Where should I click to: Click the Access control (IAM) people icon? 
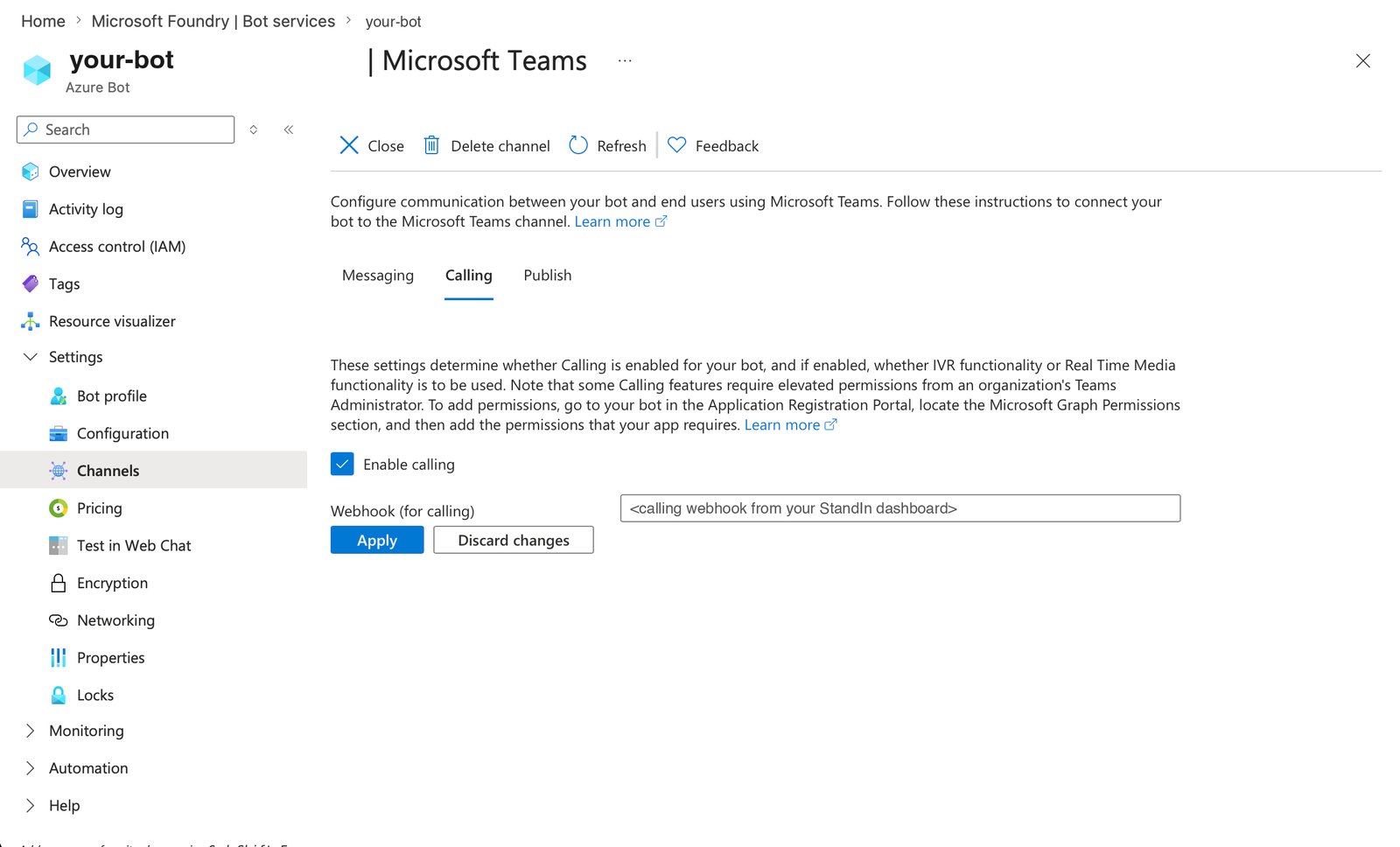pos(31,247)
